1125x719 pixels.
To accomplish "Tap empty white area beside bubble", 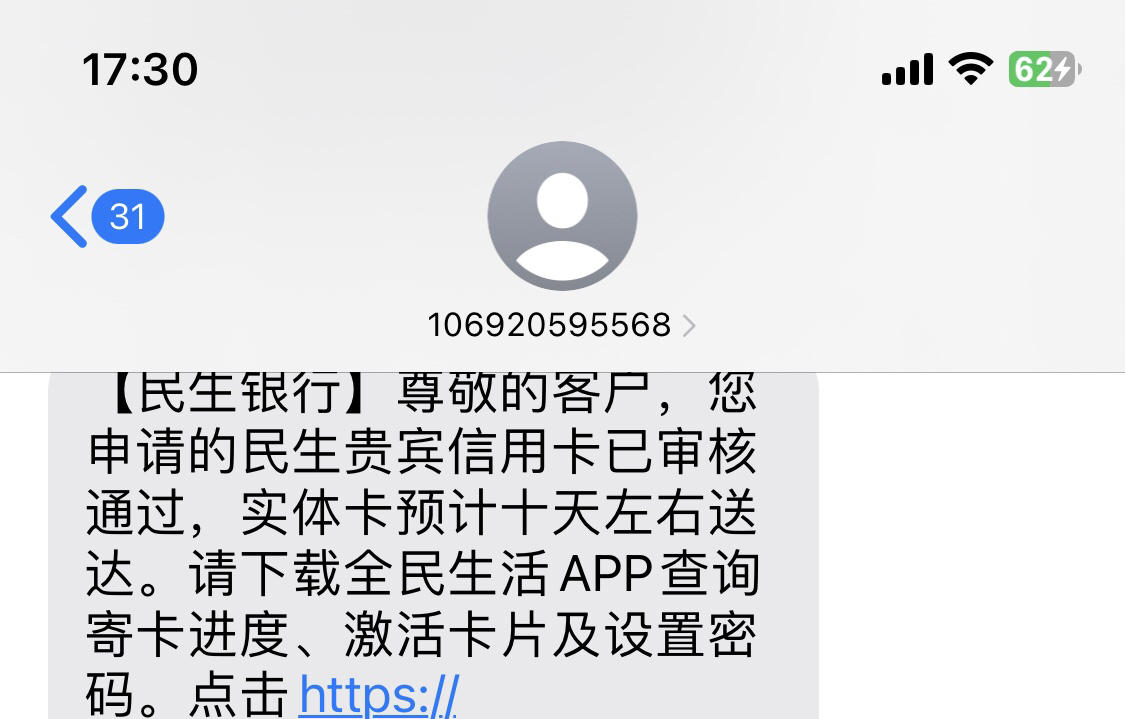I will point(971,545).
